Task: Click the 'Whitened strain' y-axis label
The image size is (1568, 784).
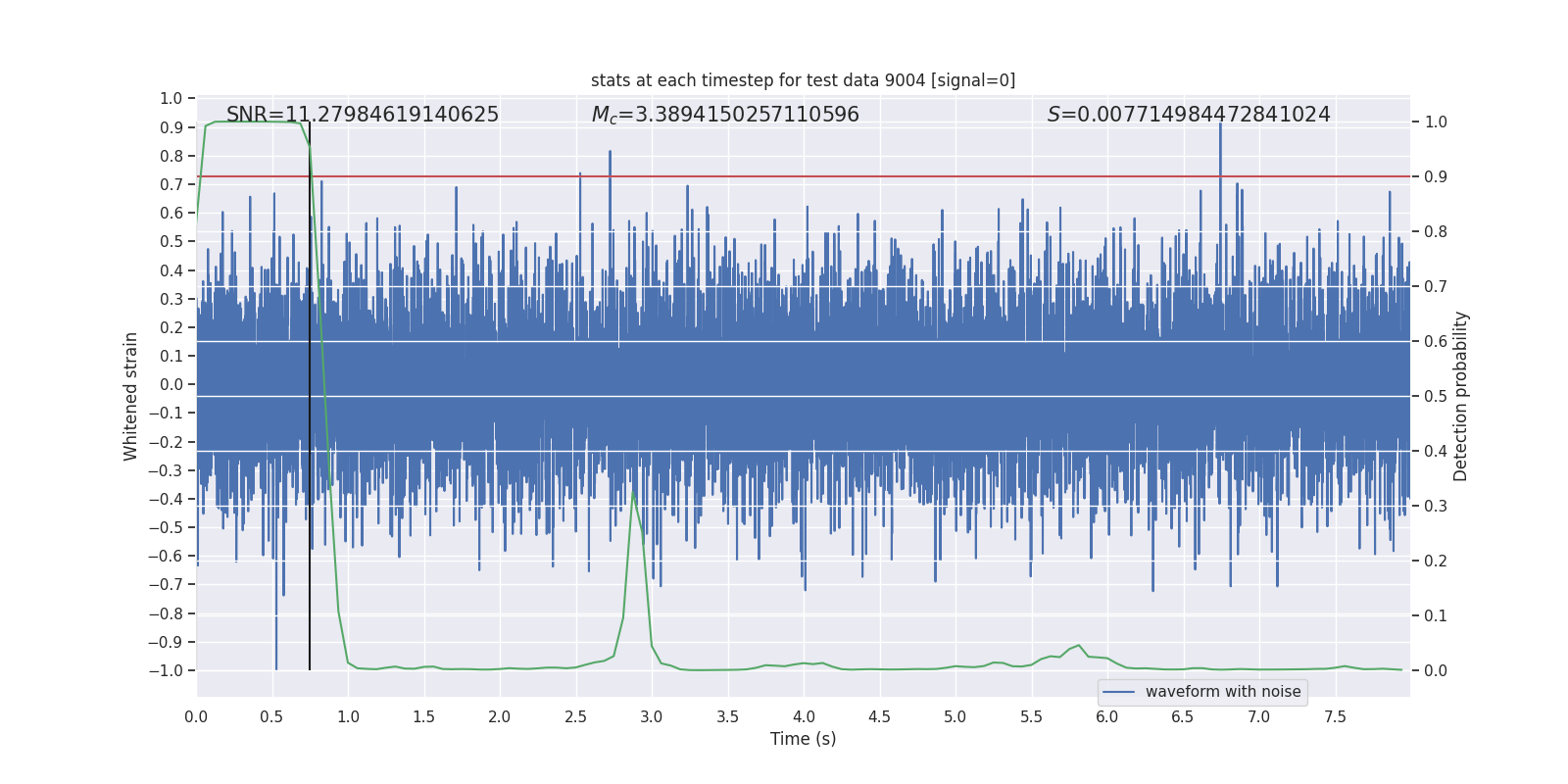Action: (131, 396)
